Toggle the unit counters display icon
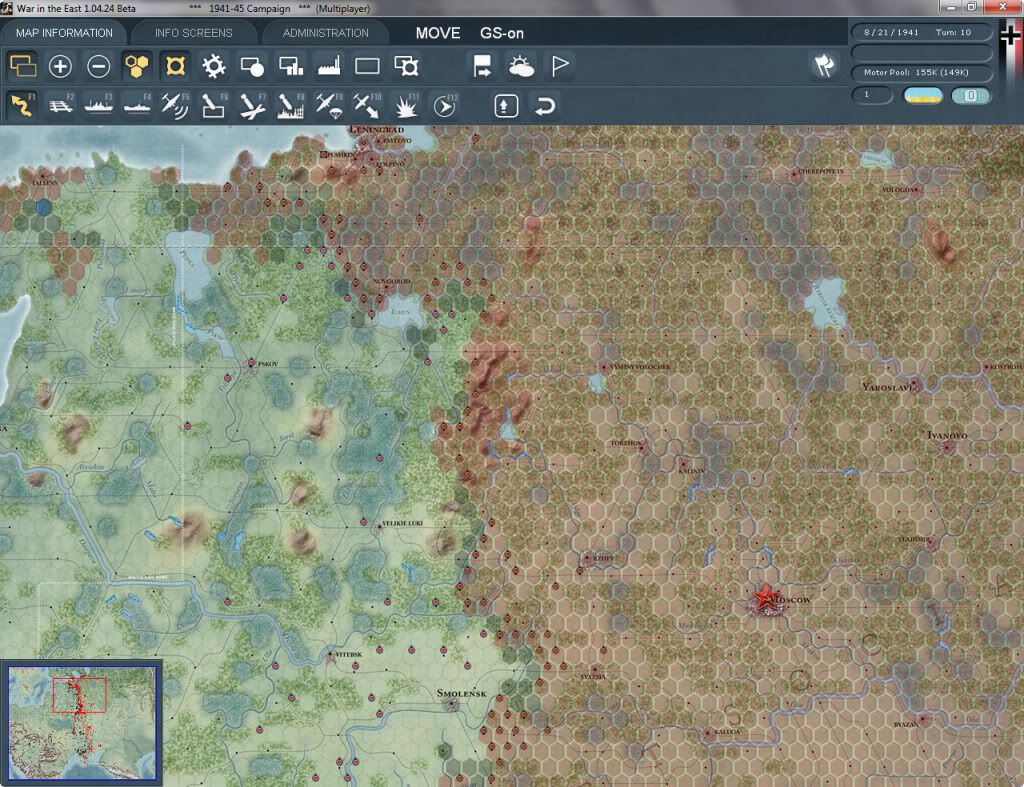Screen dimensions: 1024x787 [23, 66]
